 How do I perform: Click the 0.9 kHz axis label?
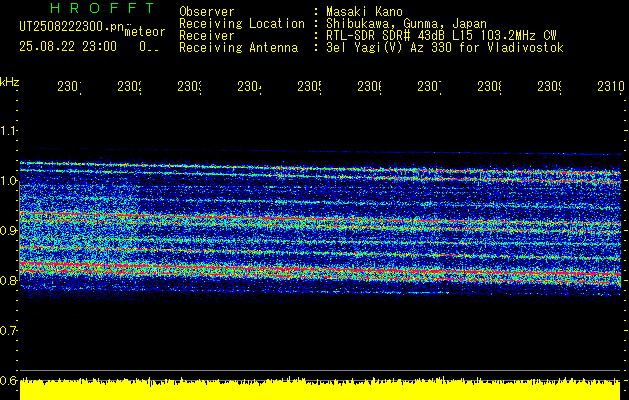click(x=8, y=230)
